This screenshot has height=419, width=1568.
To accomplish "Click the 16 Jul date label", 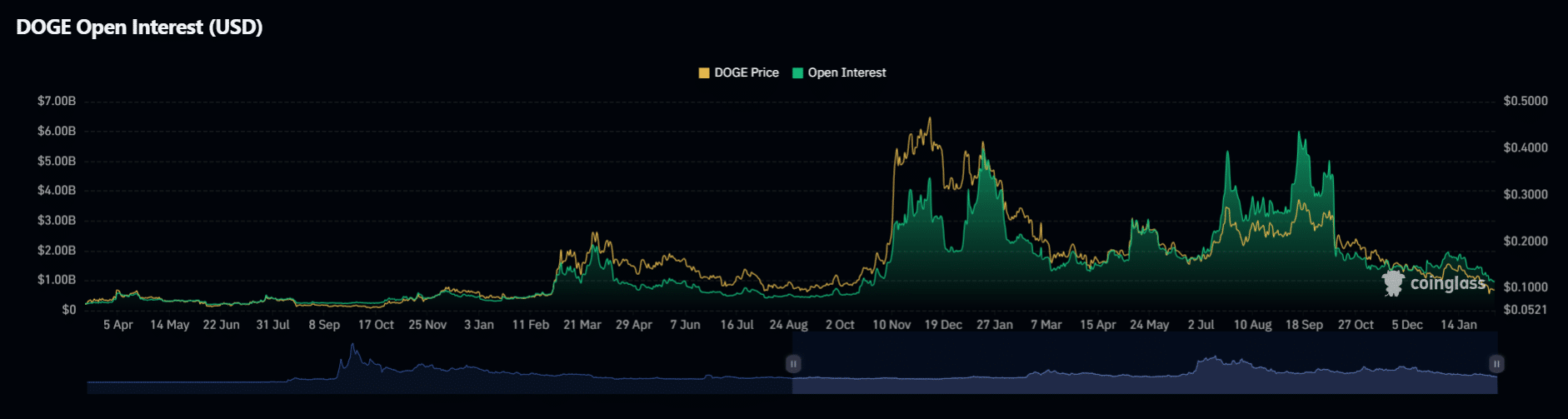I will pos(737,325).
